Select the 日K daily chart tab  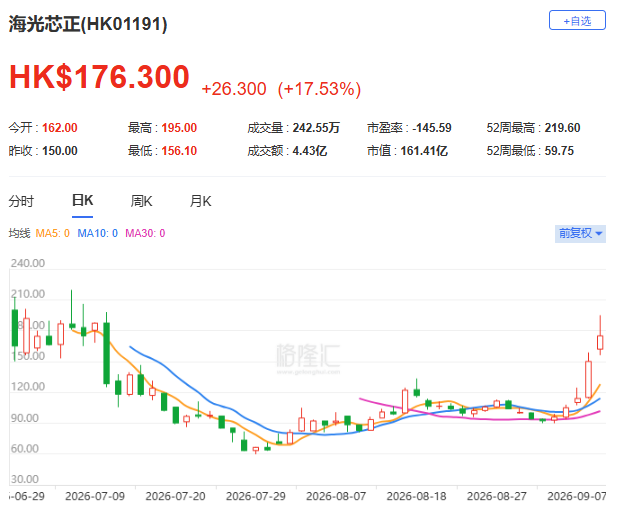coord(83,200)
